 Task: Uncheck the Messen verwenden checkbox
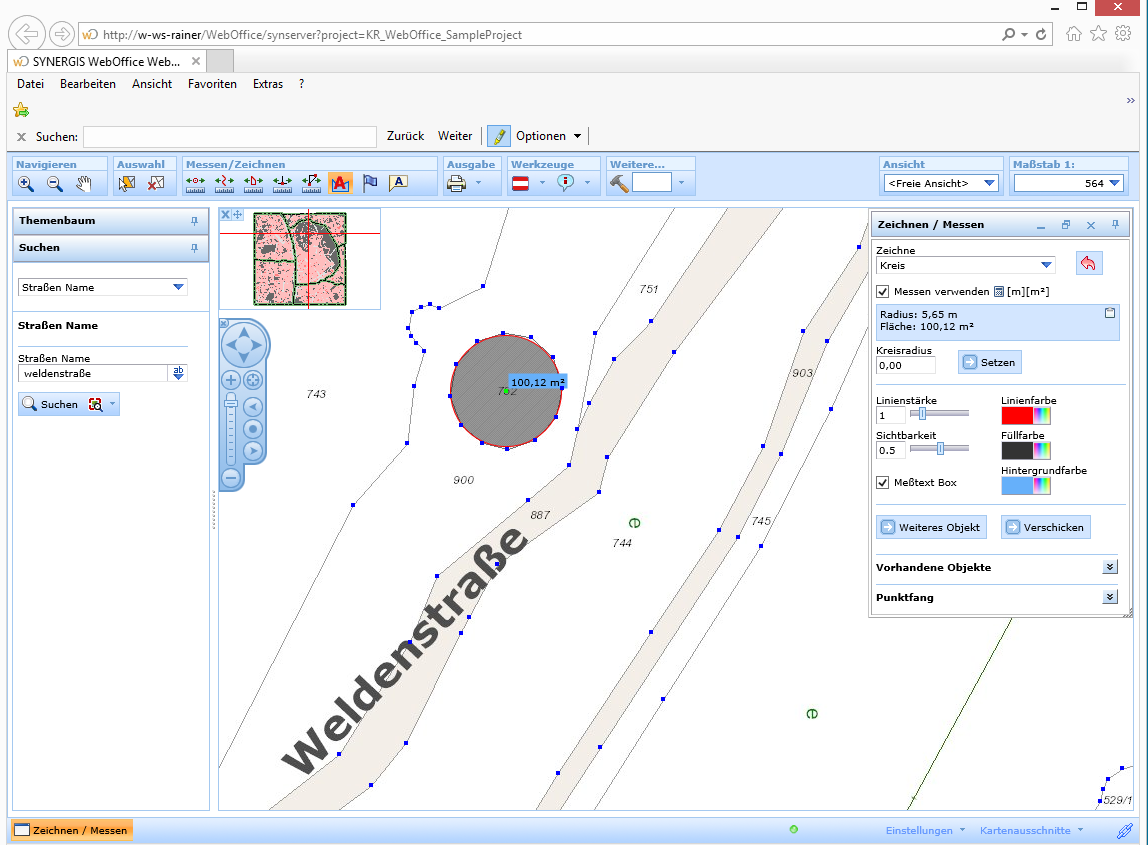click(x=885, y=291)
